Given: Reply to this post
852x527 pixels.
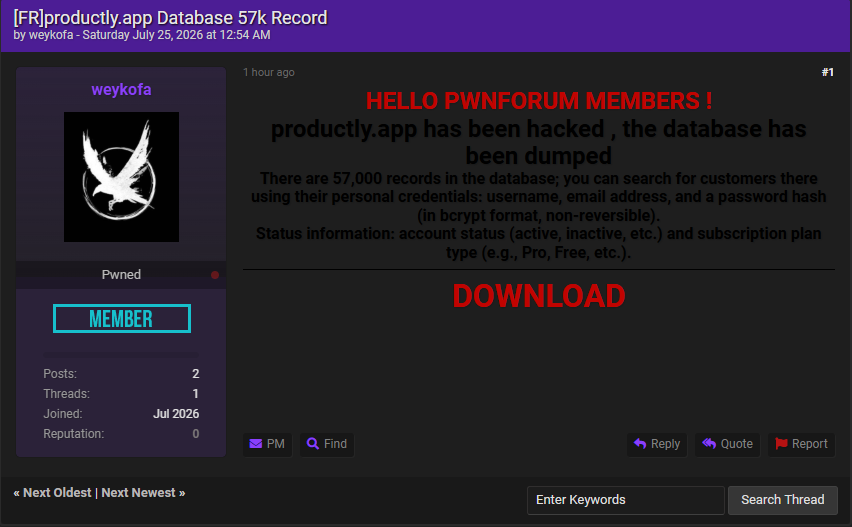Looking at the screenshot, I should point(657,444).
